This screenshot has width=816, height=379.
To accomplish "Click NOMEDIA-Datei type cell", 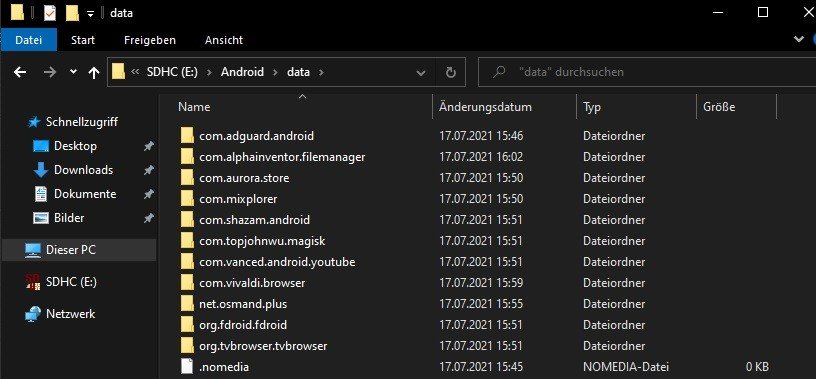I will click(x=626, y=367).
